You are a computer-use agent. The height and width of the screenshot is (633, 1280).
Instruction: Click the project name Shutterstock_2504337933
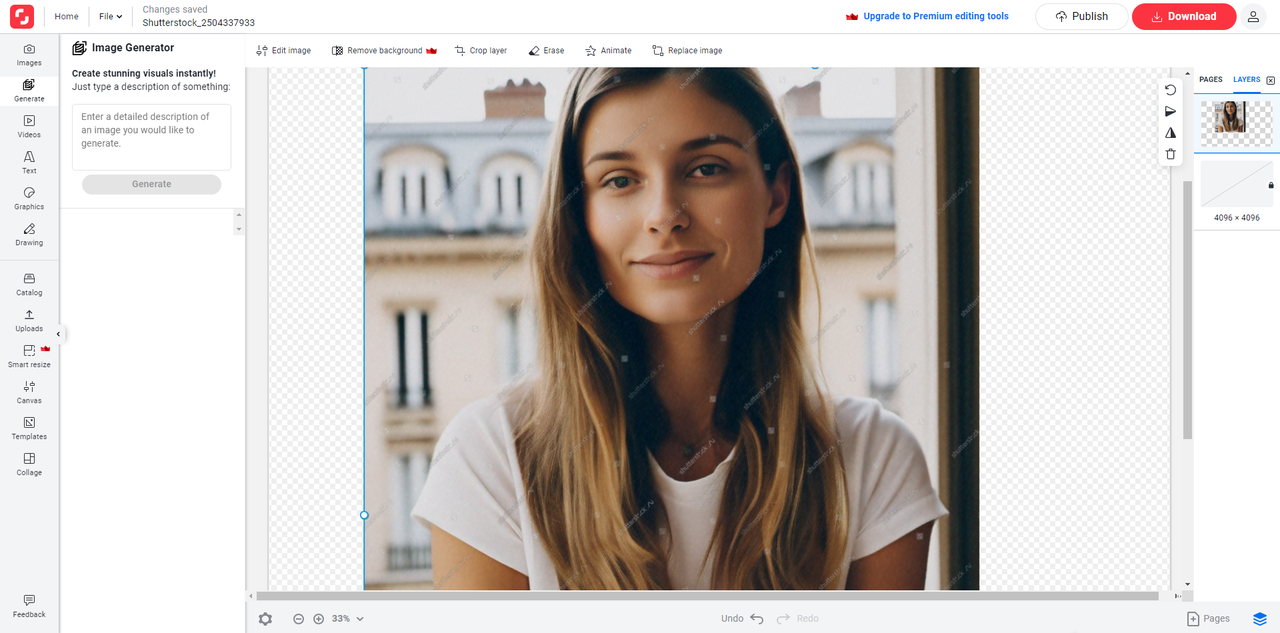[x=198, y=22]
